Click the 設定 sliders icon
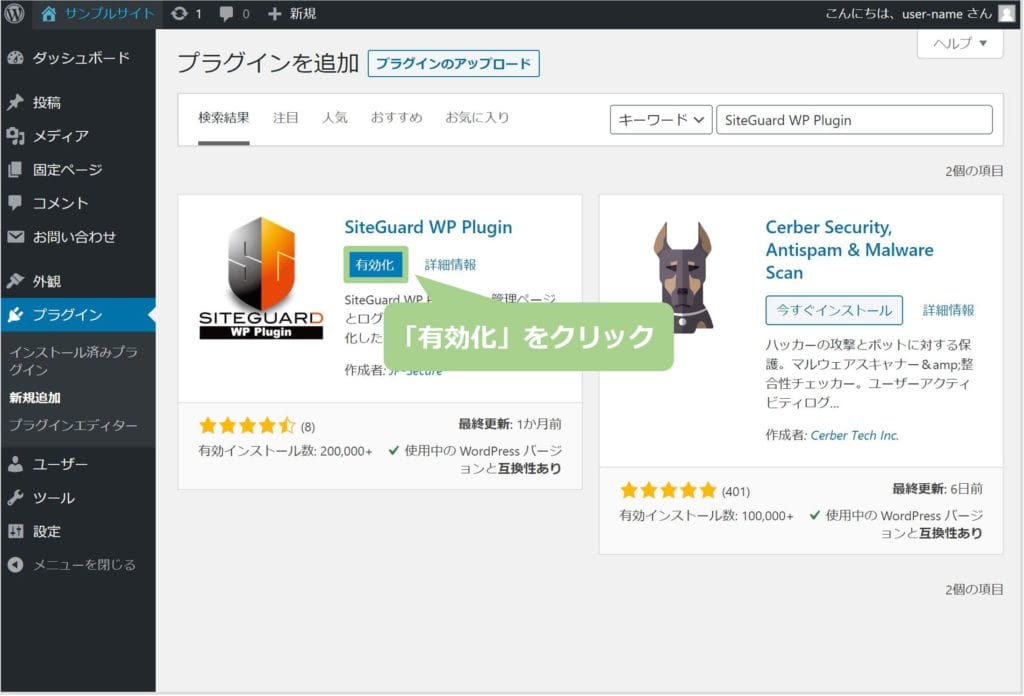The width and height of the screenshot is (1024, 696). point(16,531)
